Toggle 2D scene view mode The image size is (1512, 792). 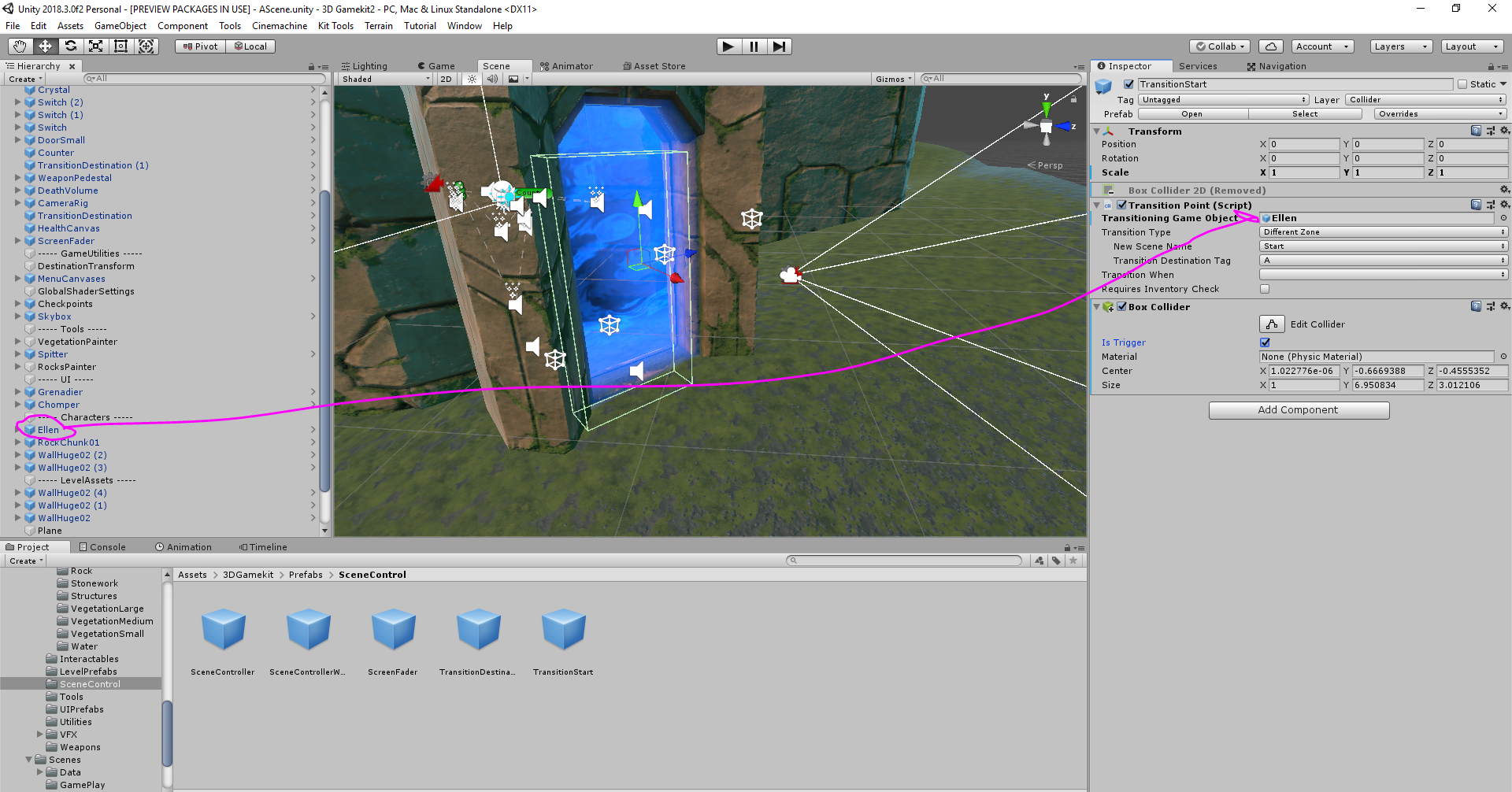pyautogui.click(x=446, y=79)
